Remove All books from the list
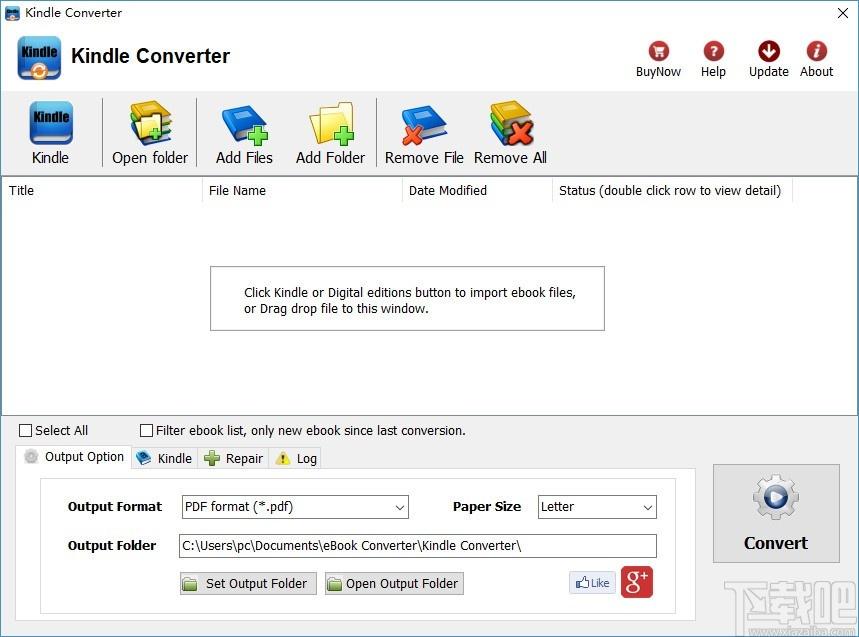 pos(511,133)
